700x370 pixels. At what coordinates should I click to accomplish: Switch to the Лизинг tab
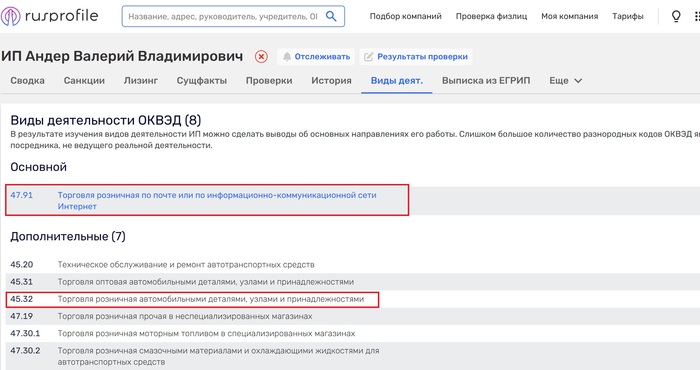(x=141, y=81)
